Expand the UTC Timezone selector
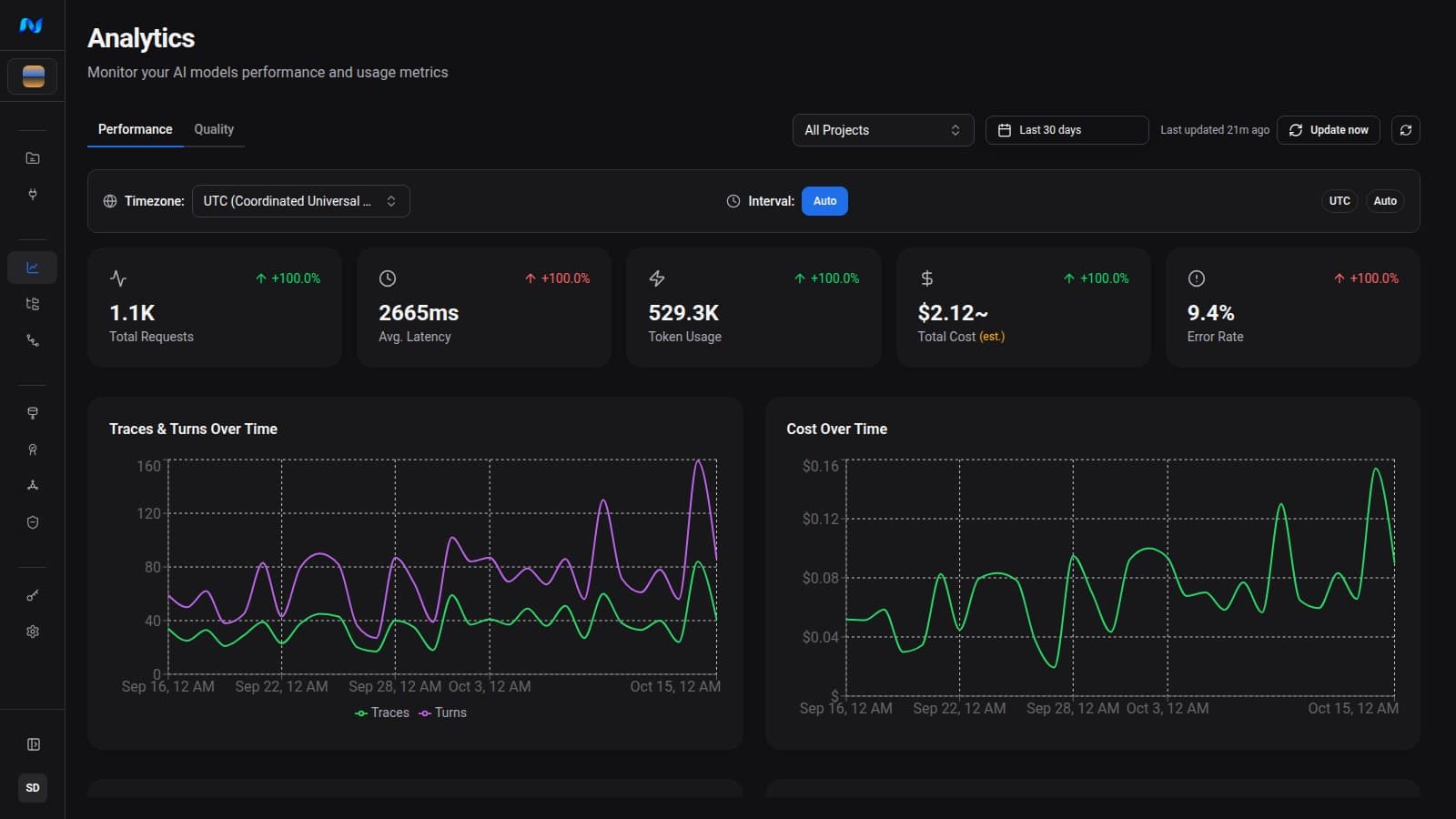This screenshot has width=1456, height=819. pos(301,201)
